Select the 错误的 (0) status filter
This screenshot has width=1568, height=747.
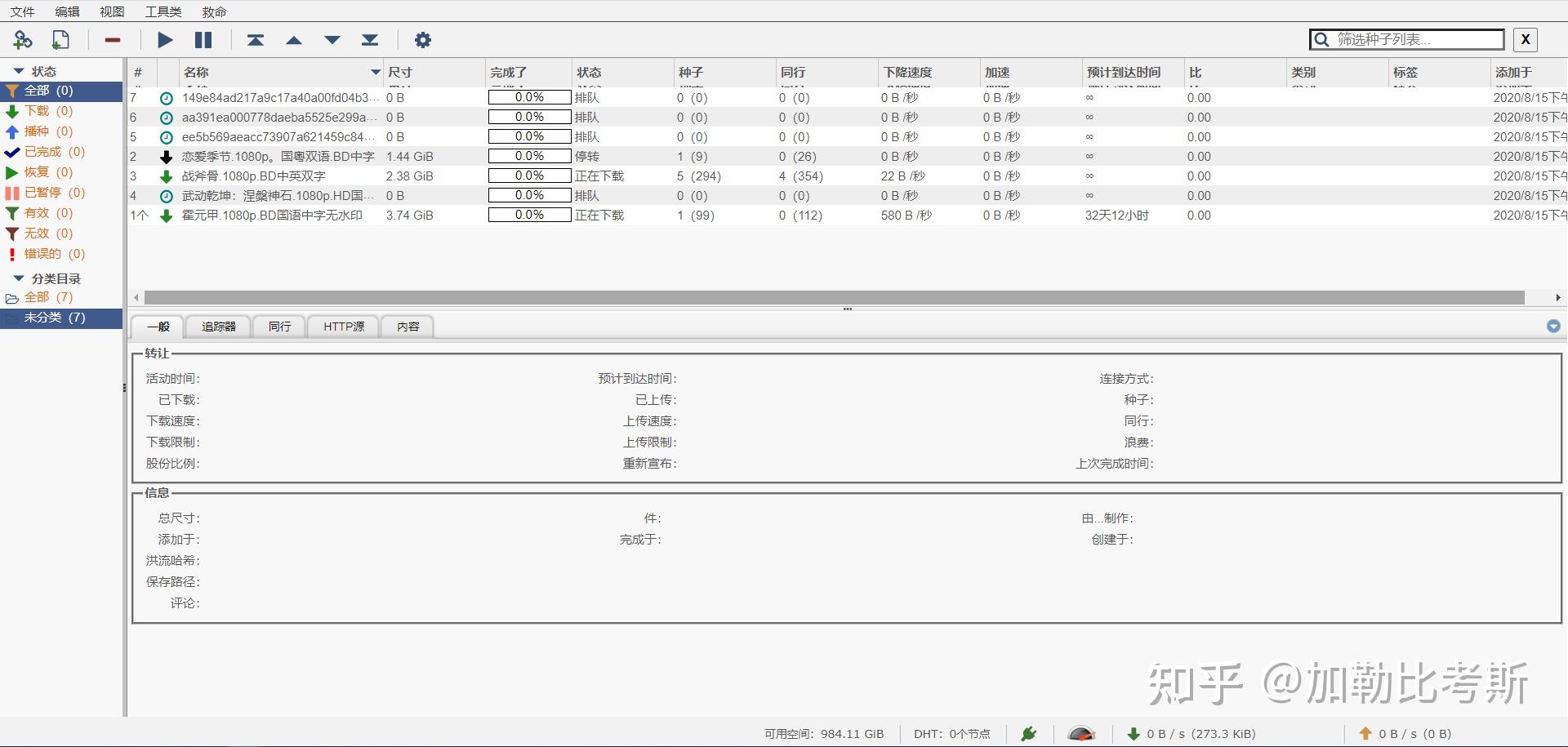tap(61, 254)
